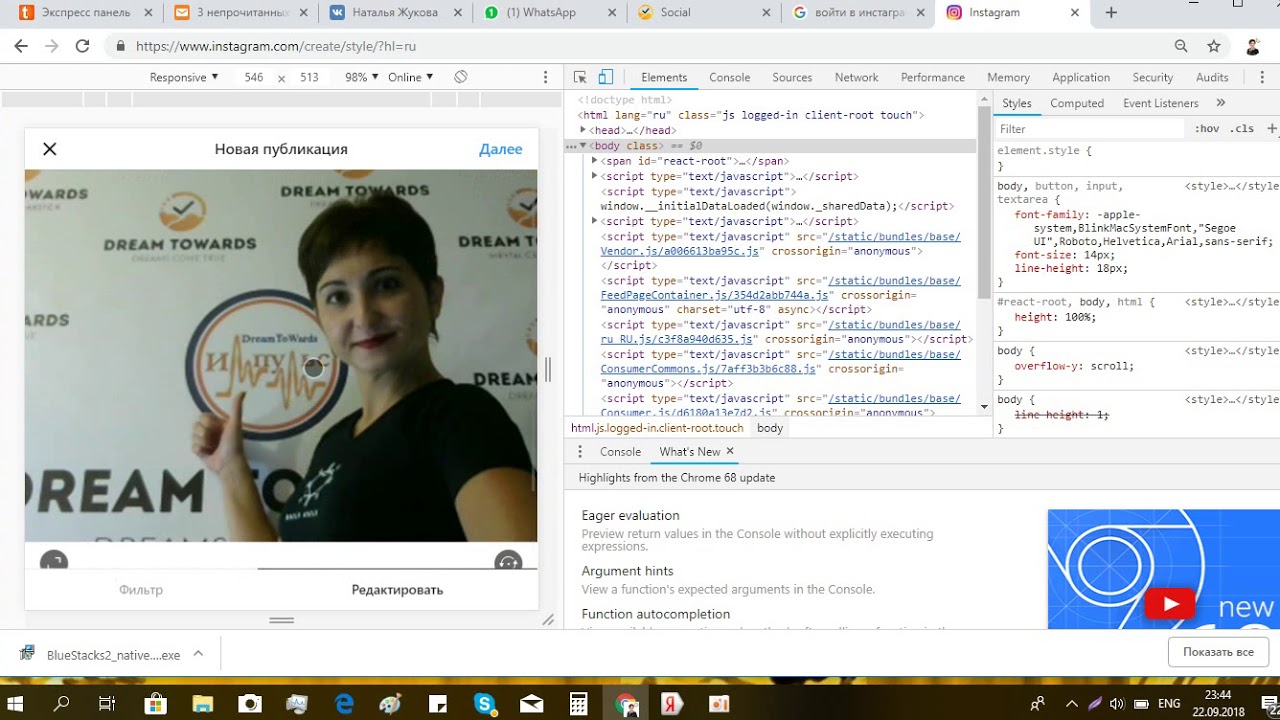Open the Online throttling dropdown
Screen dimensions: 1280x720
point(410,77)
